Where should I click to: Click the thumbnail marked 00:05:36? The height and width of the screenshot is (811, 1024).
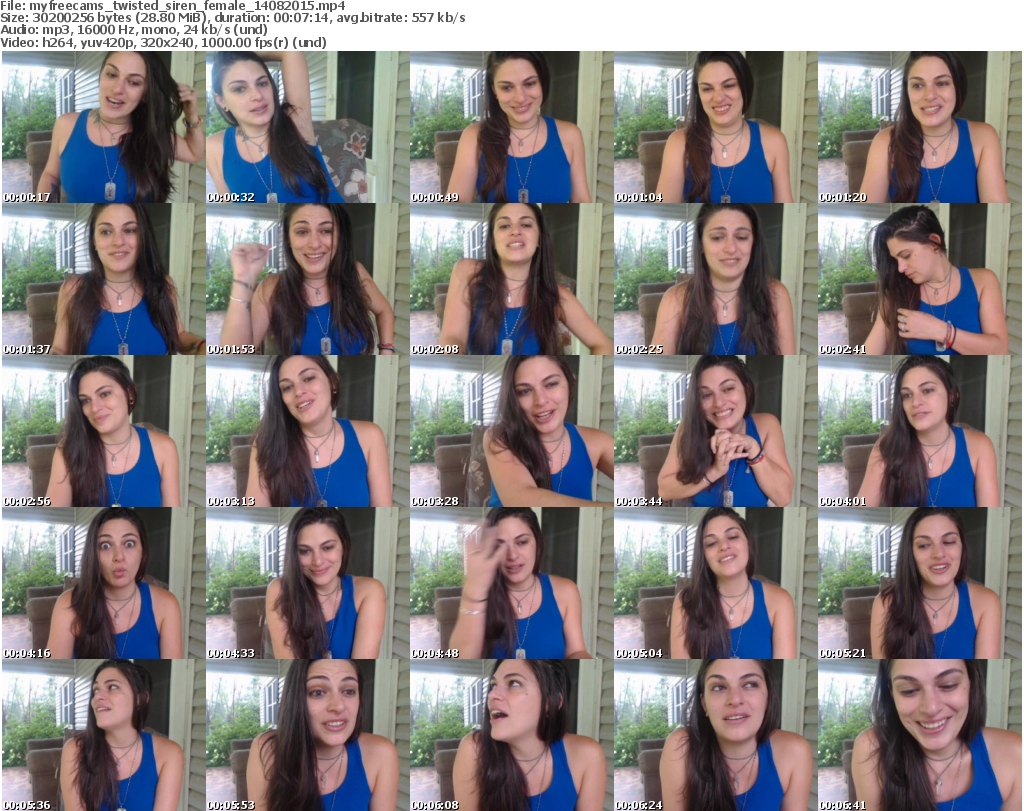tap(103, 735)
